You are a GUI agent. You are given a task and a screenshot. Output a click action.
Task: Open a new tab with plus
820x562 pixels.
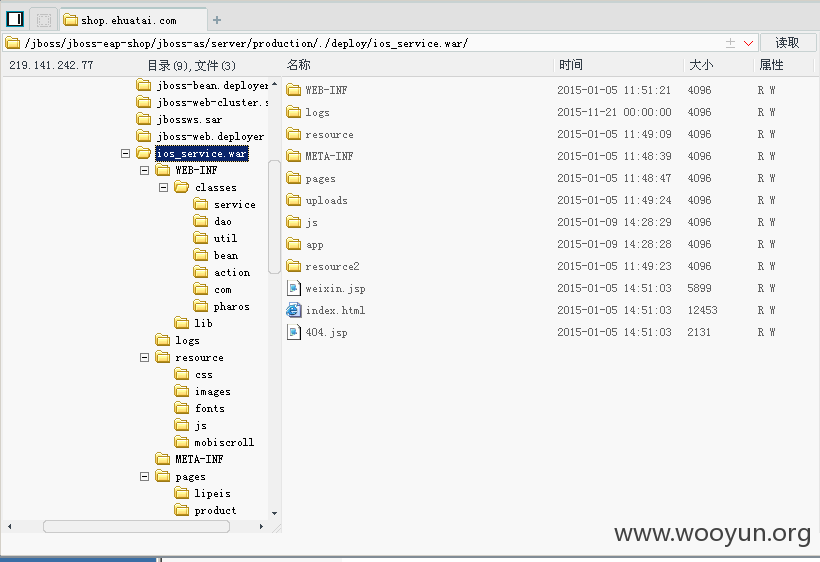click(x=217, y=20)
